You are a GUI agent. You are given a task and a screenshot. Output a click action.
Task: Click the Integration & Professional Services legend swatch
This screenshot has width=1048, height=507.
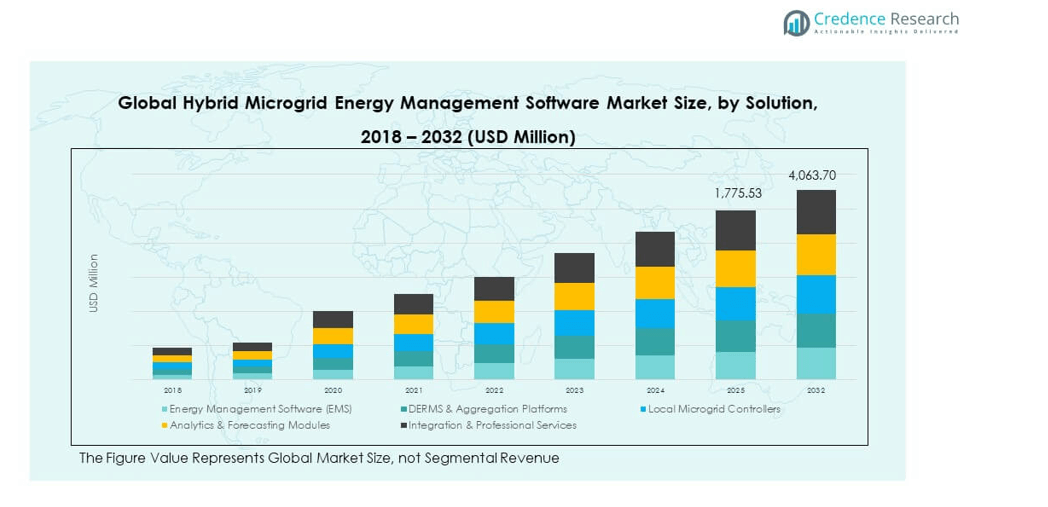[x=403, y=425]
